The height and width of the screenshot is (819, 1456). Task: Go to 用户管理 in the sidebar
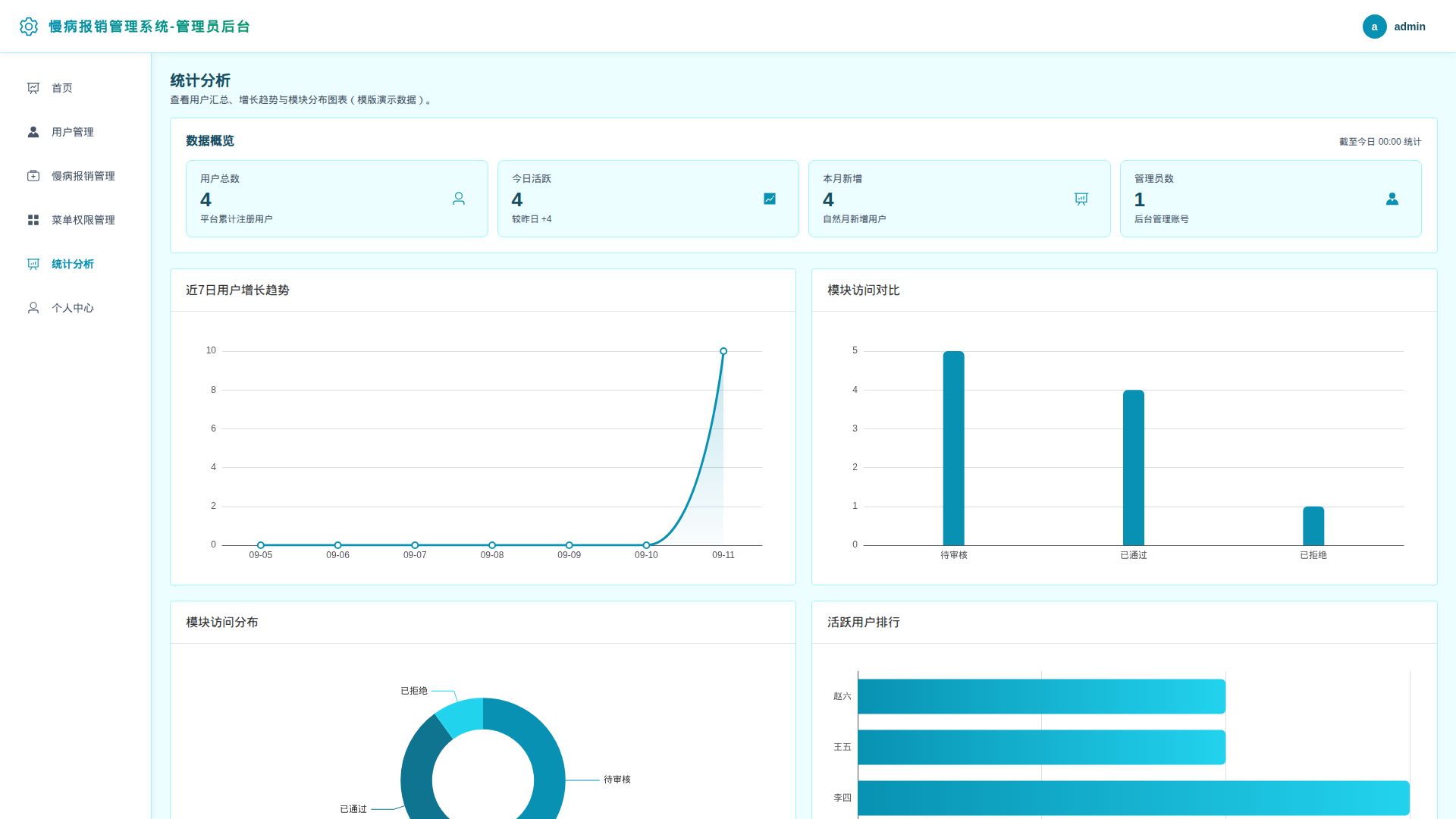(76, 132)
